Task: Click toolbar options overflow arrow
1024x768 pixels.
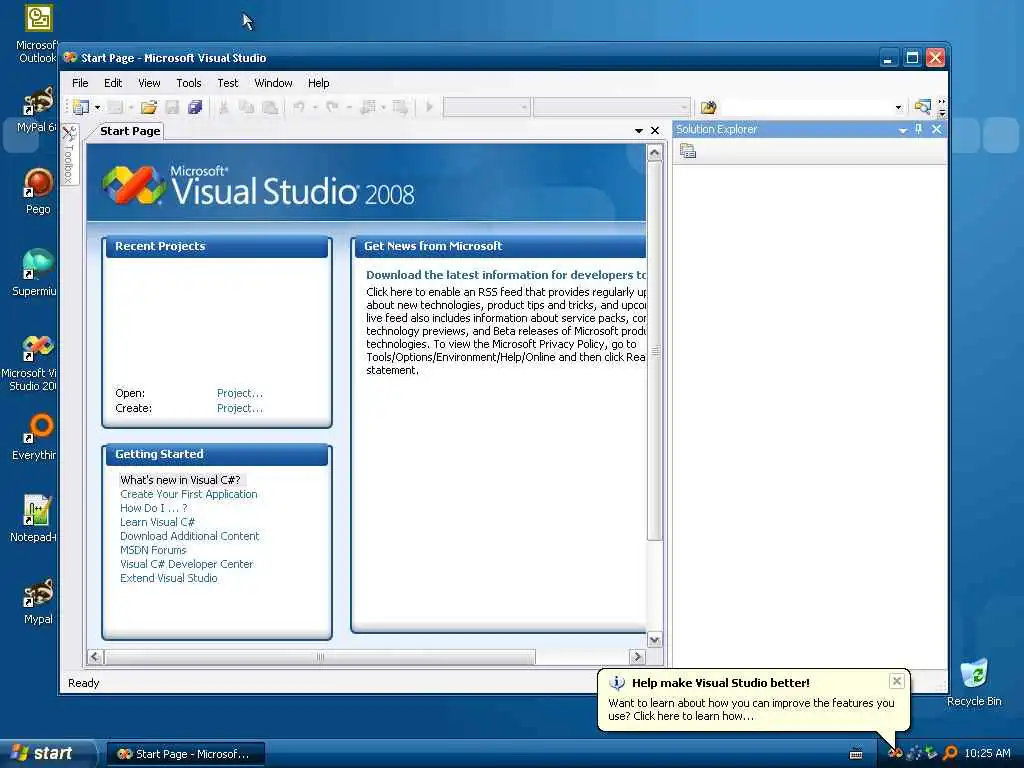Action: pos(942,107)
